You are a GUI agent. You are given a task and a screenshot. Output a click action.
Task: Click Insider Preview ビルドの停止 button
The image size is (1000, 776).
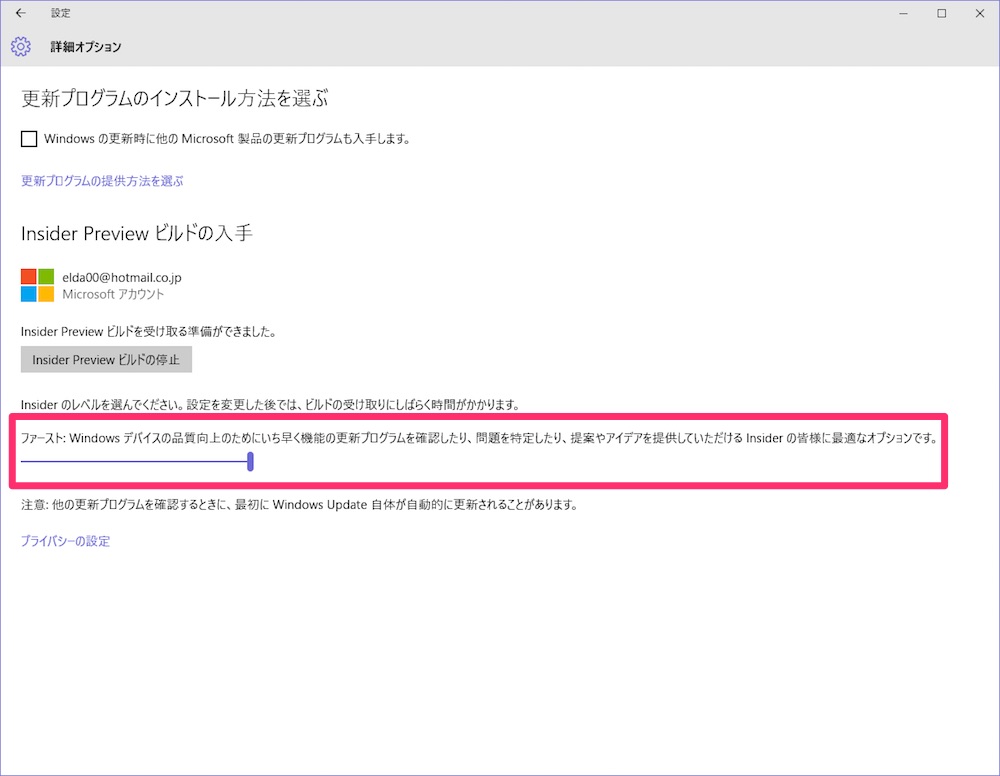[x=107, y=360]
